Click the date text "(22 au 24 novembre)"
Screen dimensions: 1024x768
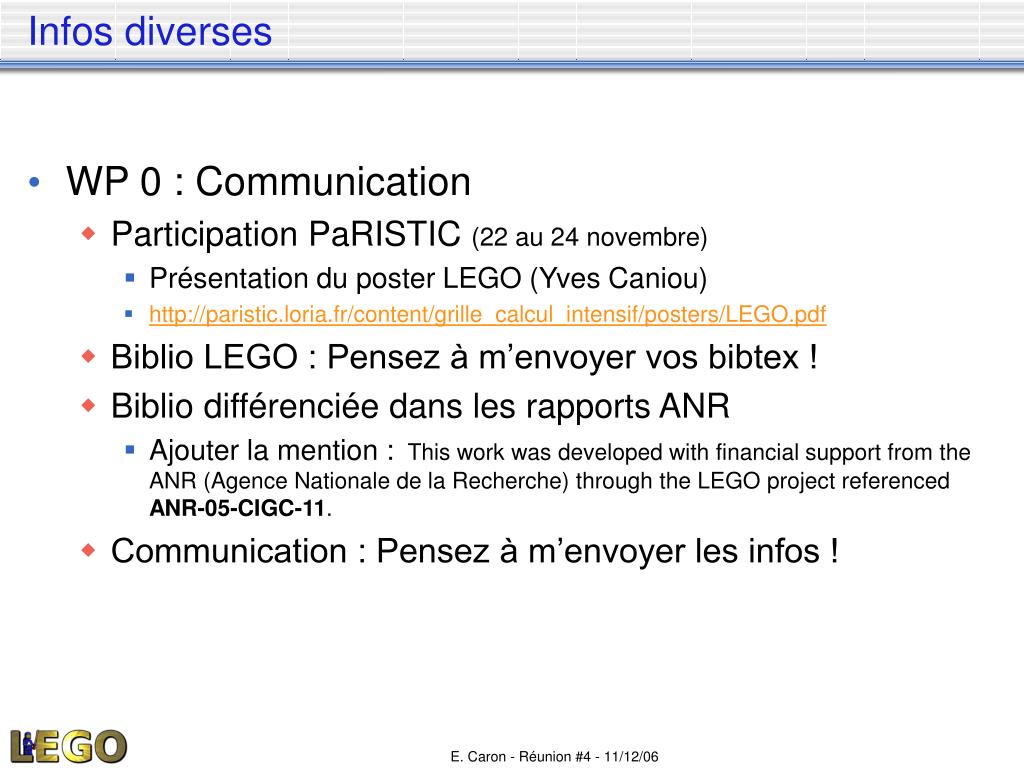coord(589,237)
